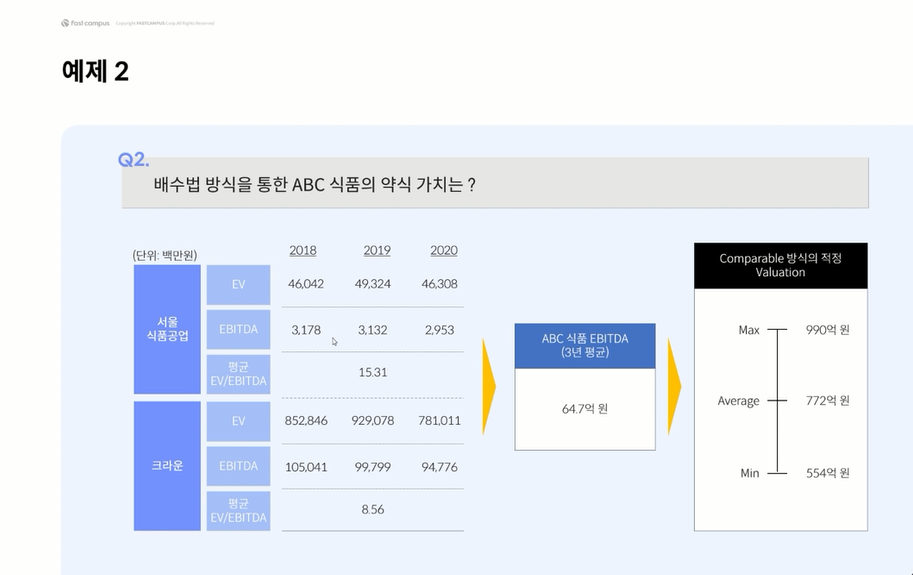Click the EBITDA value 3,178

pyautogui.click(x=306, y=330)
